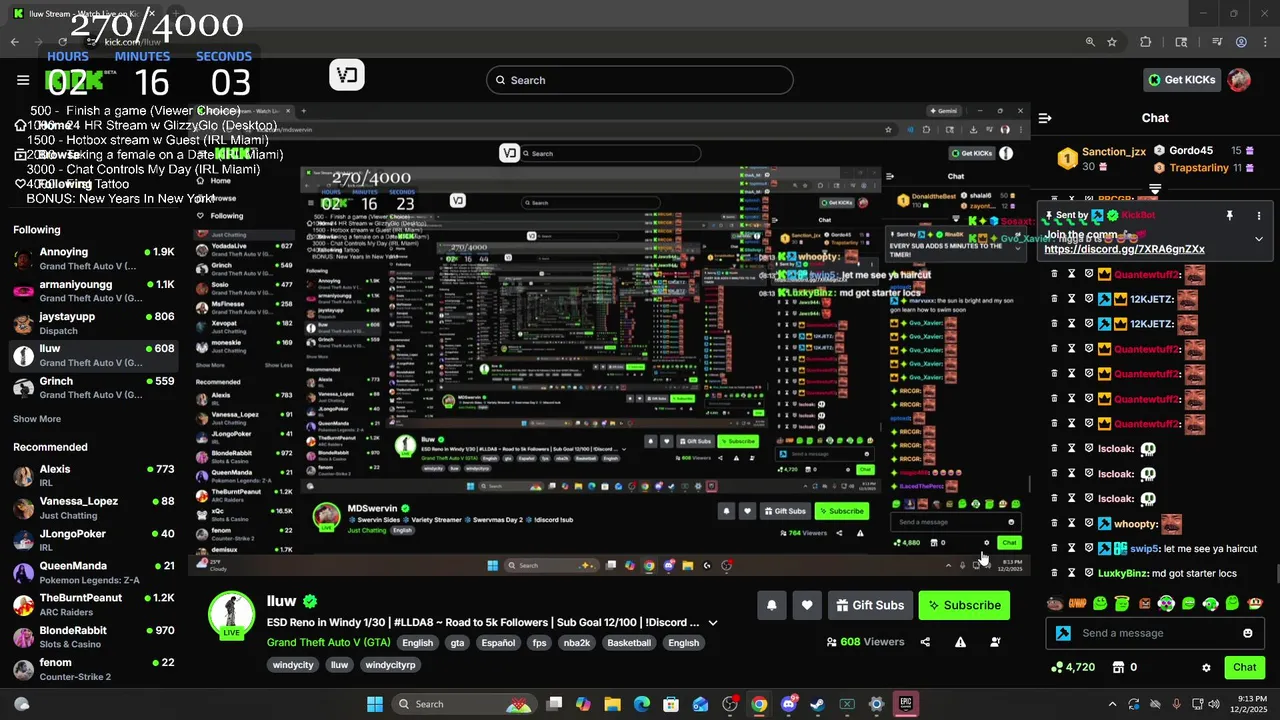The width and height of the screenshot is (1280, 720).
Task: Open the Grinch channel in sidebar
Action: [x=94, y=388]
